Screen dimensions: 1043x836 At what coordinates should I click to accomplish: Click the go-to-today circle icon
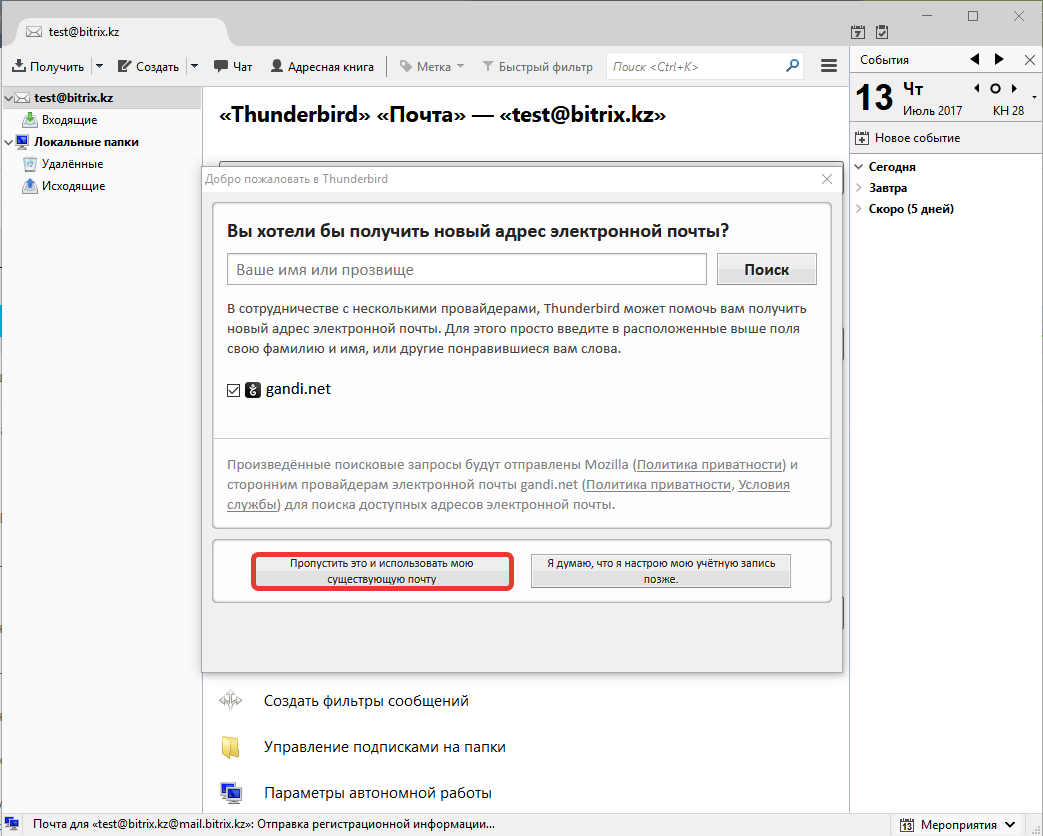tap(995, 88)
